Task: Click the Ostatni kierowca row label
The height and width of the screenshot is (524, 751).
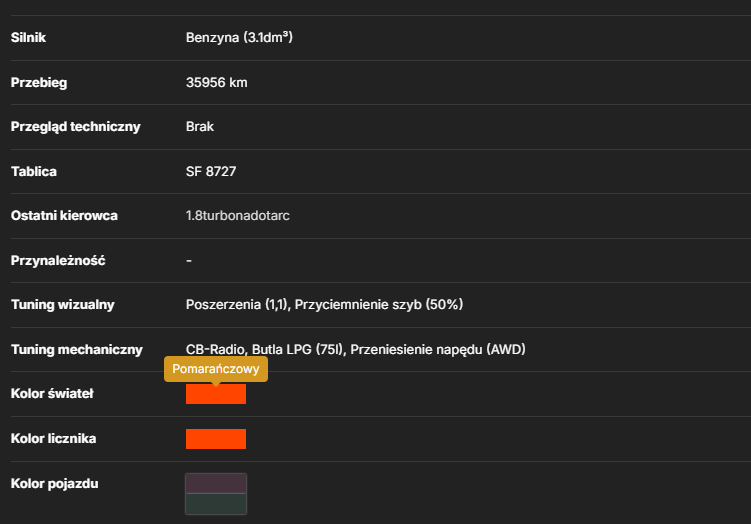Action: pyautogui.click(x=64, y=216)
